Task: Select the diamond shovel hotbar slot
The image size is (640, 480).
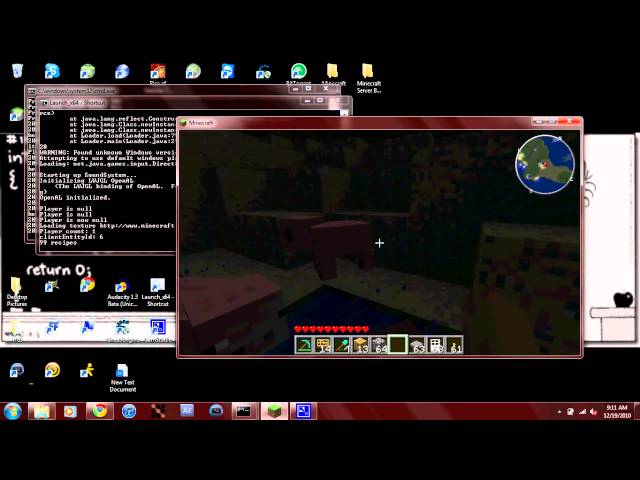Action: coord(341,344)
